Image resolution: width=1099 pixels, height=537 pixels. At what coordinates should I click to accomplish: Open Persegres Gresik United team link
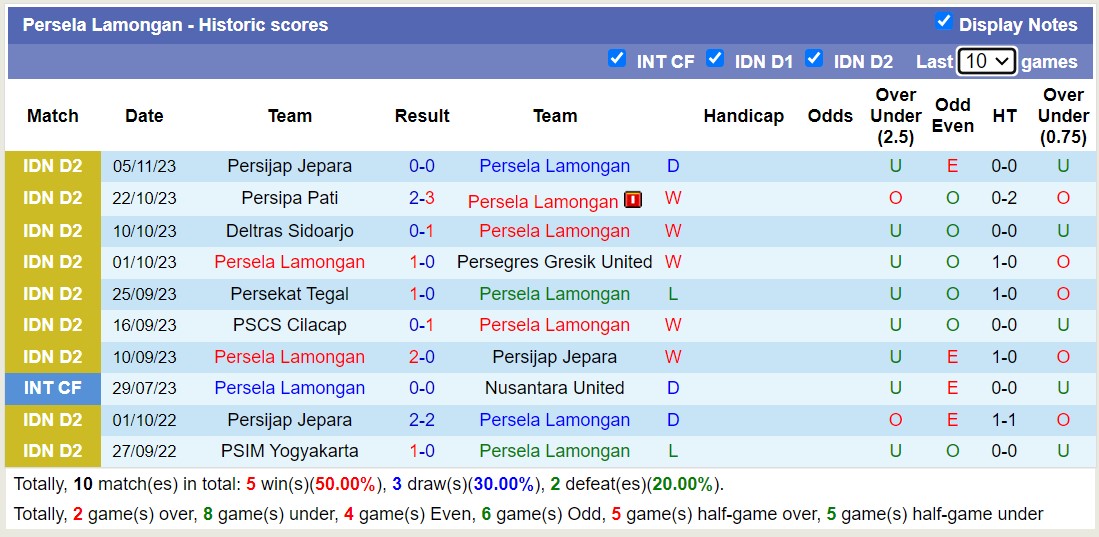(x=554, y=261)
